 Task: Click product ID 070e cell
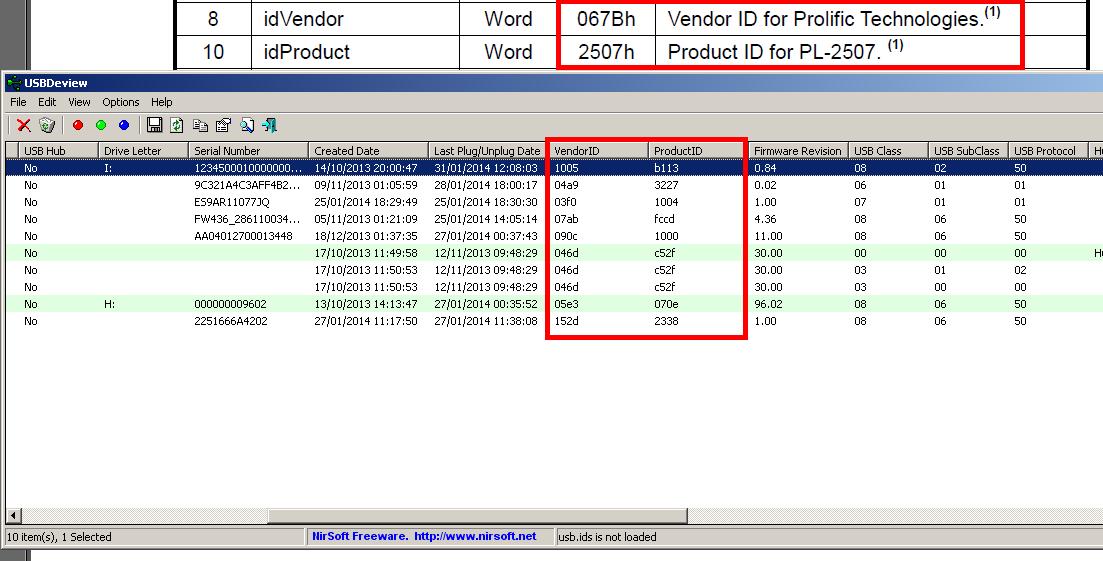(666, 304)
